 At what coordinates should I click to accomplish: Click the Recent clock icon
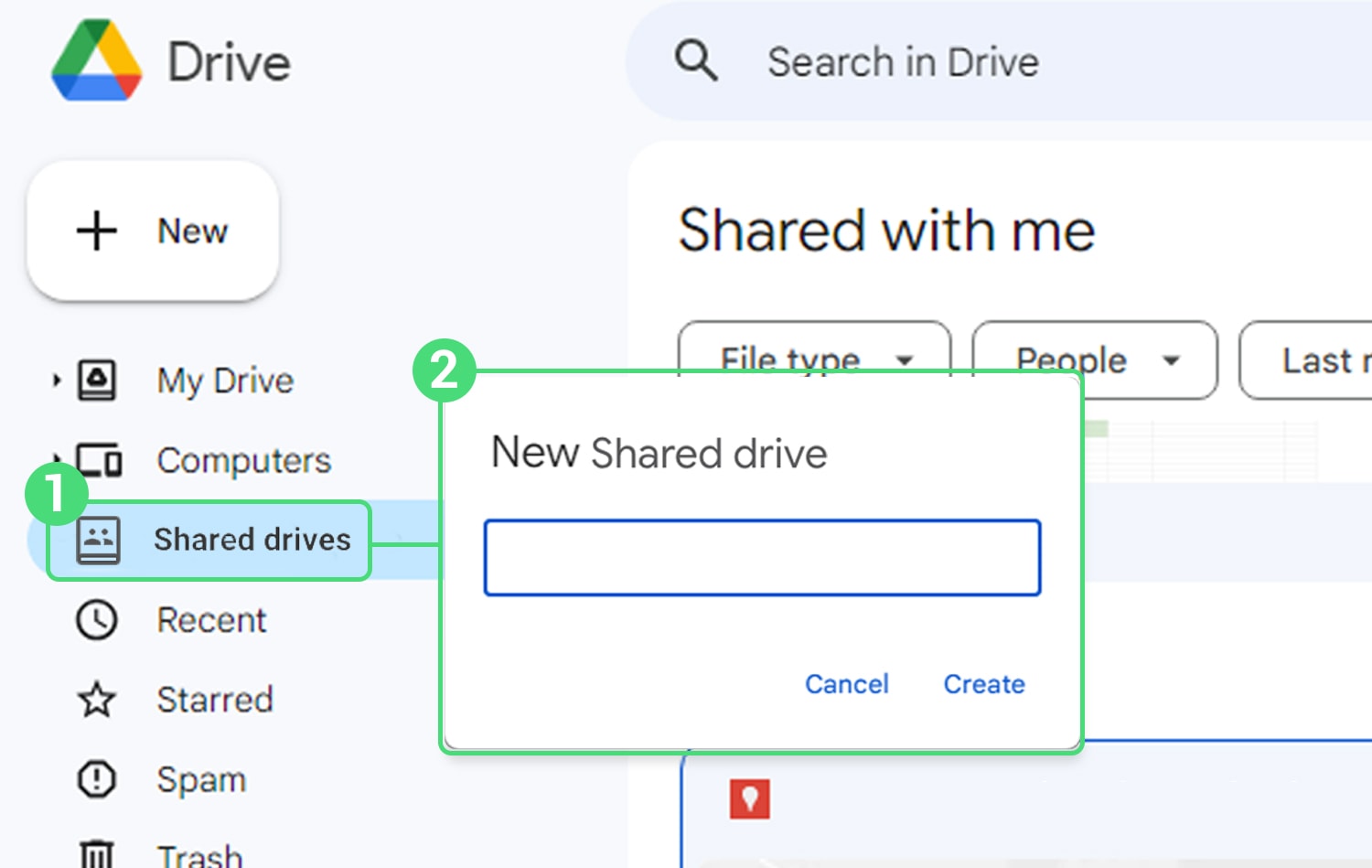96,619
